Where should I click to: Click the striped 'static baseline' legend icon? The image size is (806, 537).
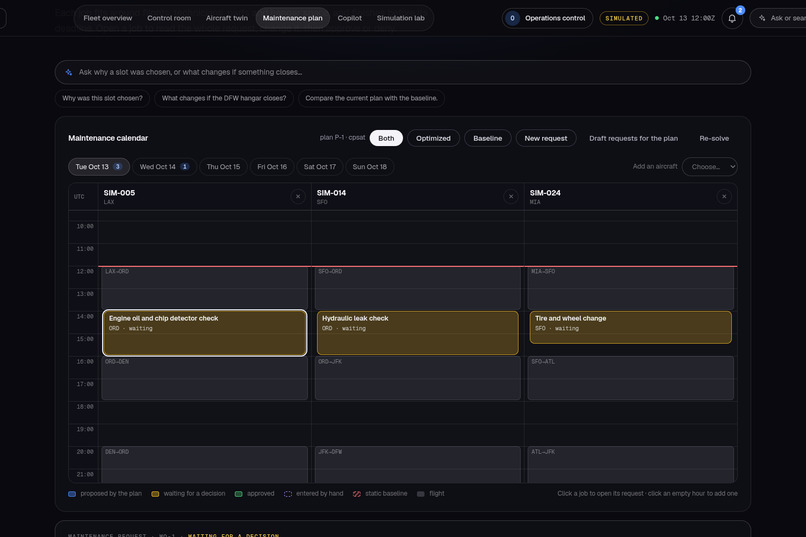tap(357, 494)
